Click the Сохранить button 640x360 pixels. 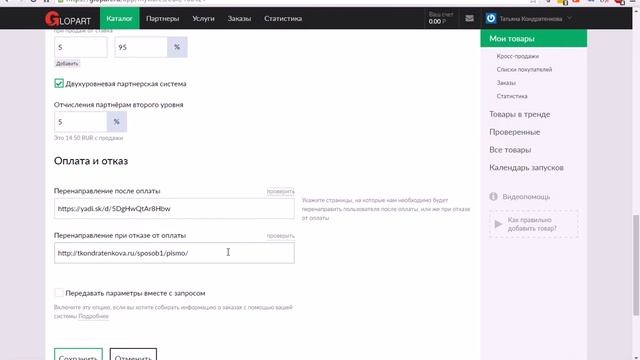click(x=78, y=354)
